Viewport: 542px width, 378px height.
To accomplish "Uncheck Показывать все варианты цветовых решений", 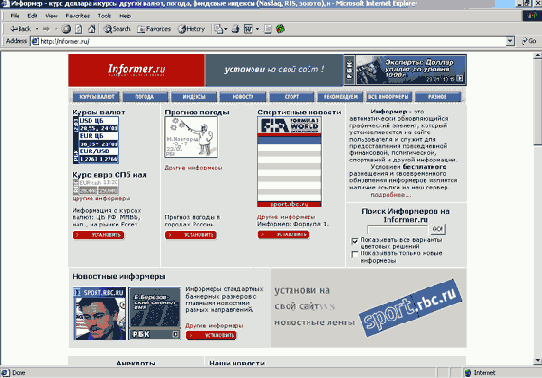I will [355, 241].
